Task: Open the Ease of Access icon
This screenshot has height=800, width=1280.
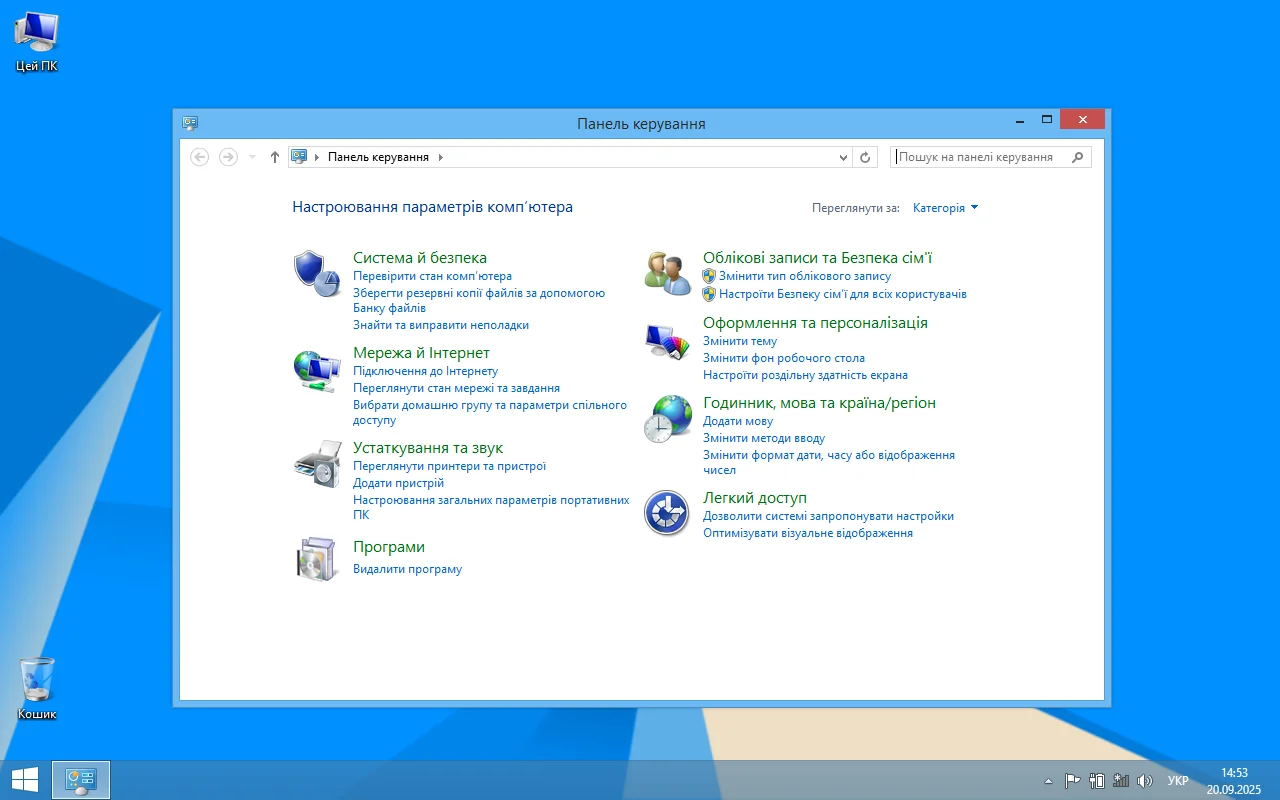Action: [667, 513]
